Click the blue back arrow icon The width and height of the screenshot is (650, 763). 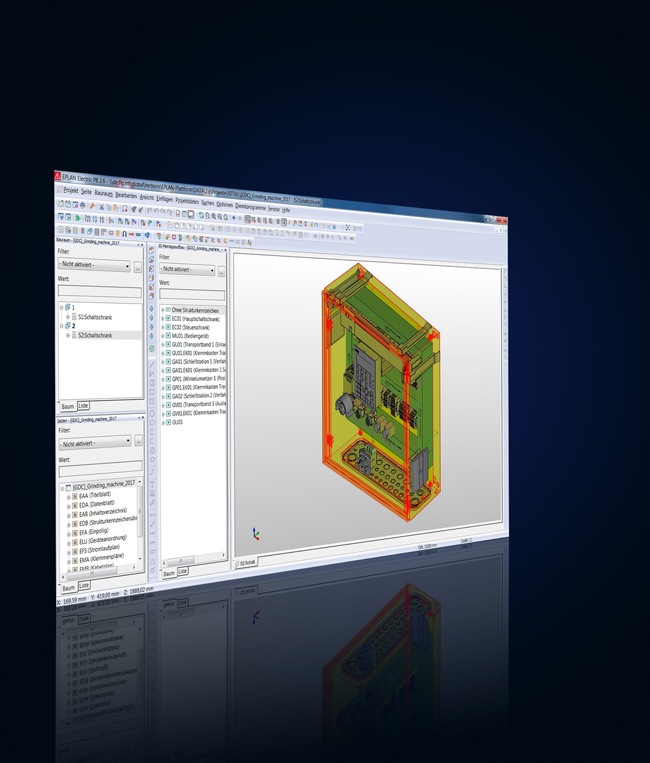click(234, 218)
